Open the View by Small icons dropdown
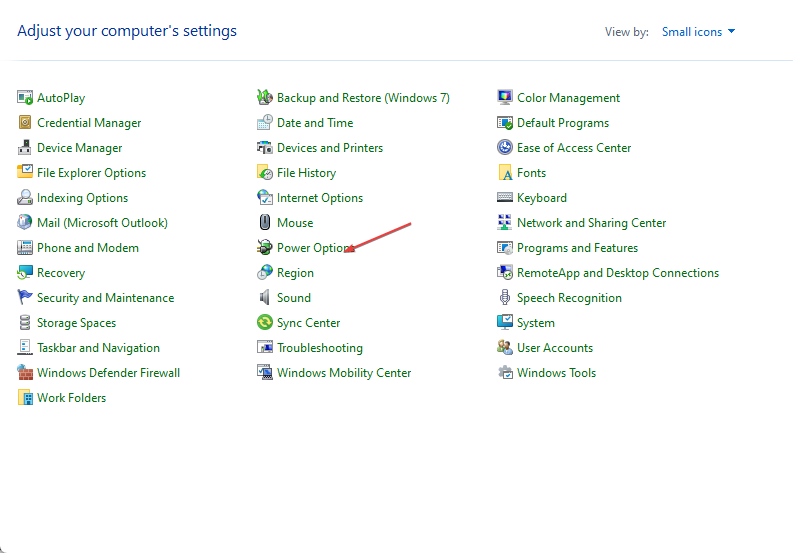Screen dimensions: 793x553 [x=698, y=32]
